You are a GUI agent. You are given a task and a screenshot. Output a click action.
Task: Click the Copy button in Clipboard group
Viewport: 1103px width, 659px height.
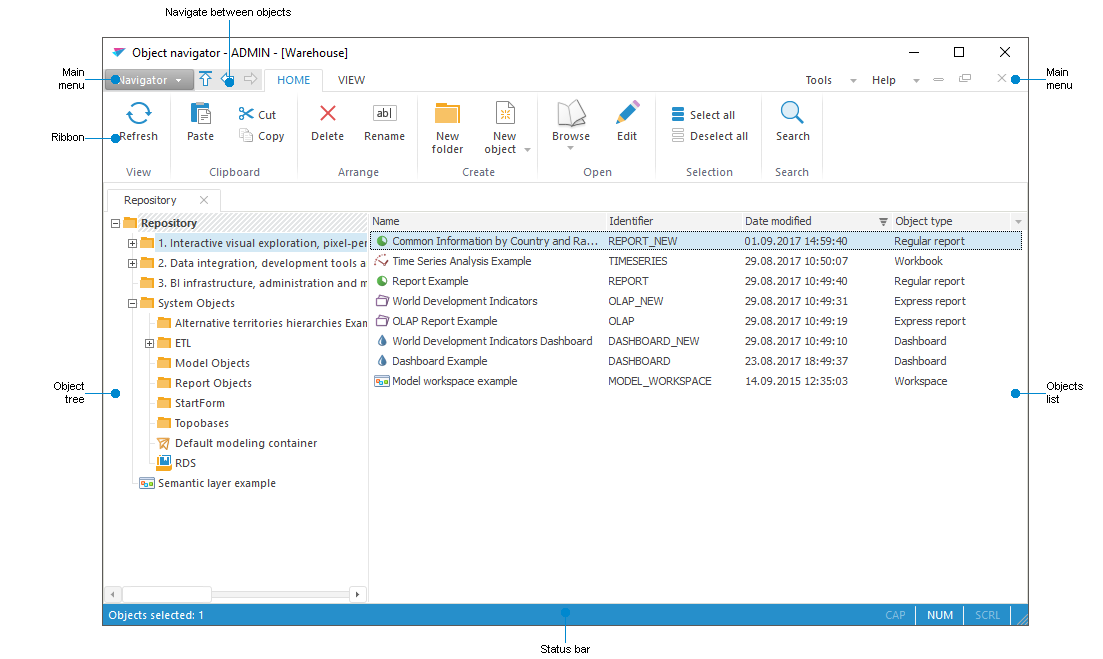[262, 136]
